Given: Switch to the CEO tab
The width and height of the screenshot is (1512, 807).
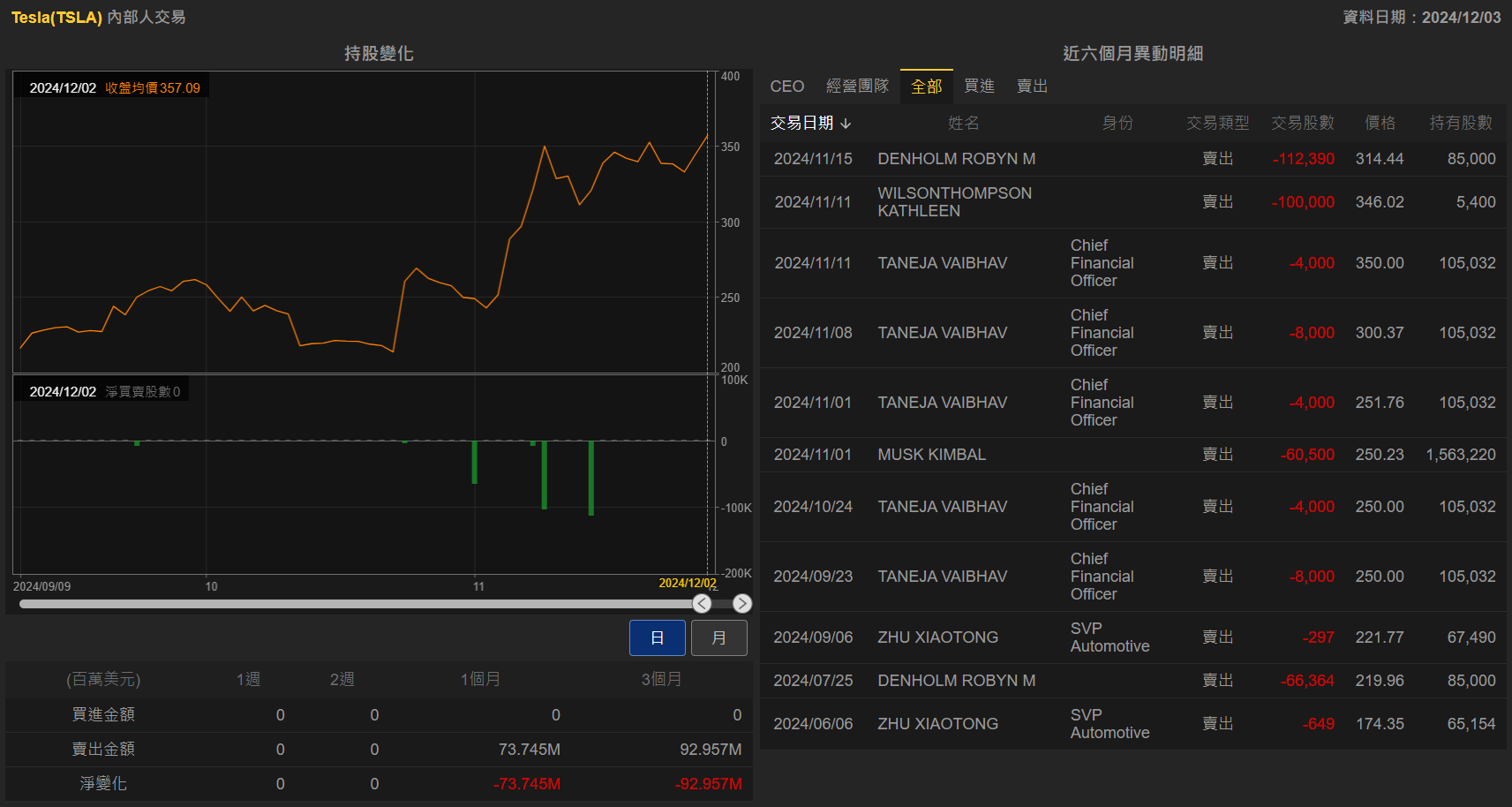Looking at the screenshot, I should [787, 87].
